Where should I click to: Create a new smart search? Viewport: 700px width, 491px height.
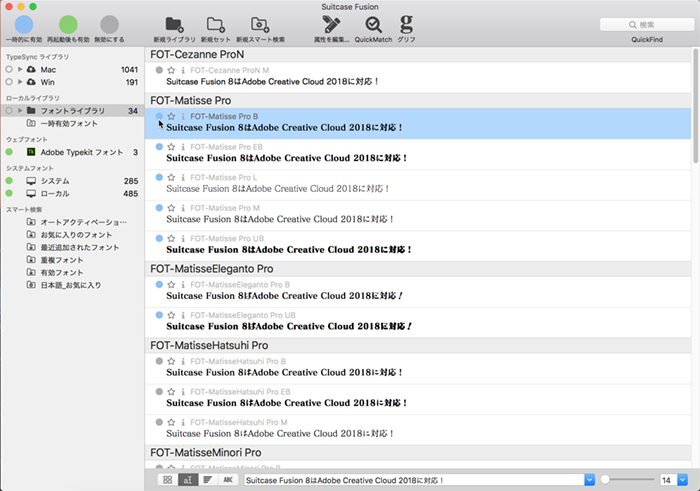tap(260, 25)
